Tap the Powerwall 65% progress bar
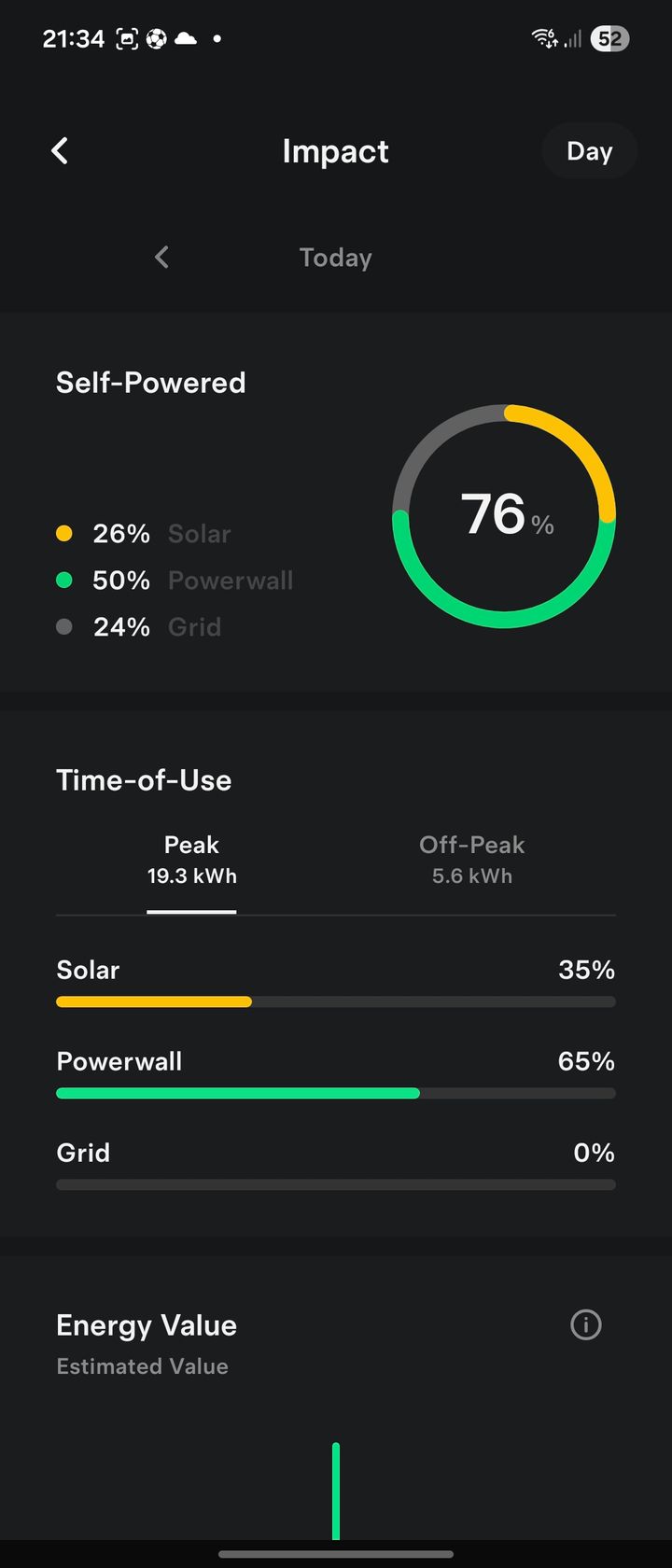The height and width of the screenshot is (1568, 672). tap(336, 1093)
